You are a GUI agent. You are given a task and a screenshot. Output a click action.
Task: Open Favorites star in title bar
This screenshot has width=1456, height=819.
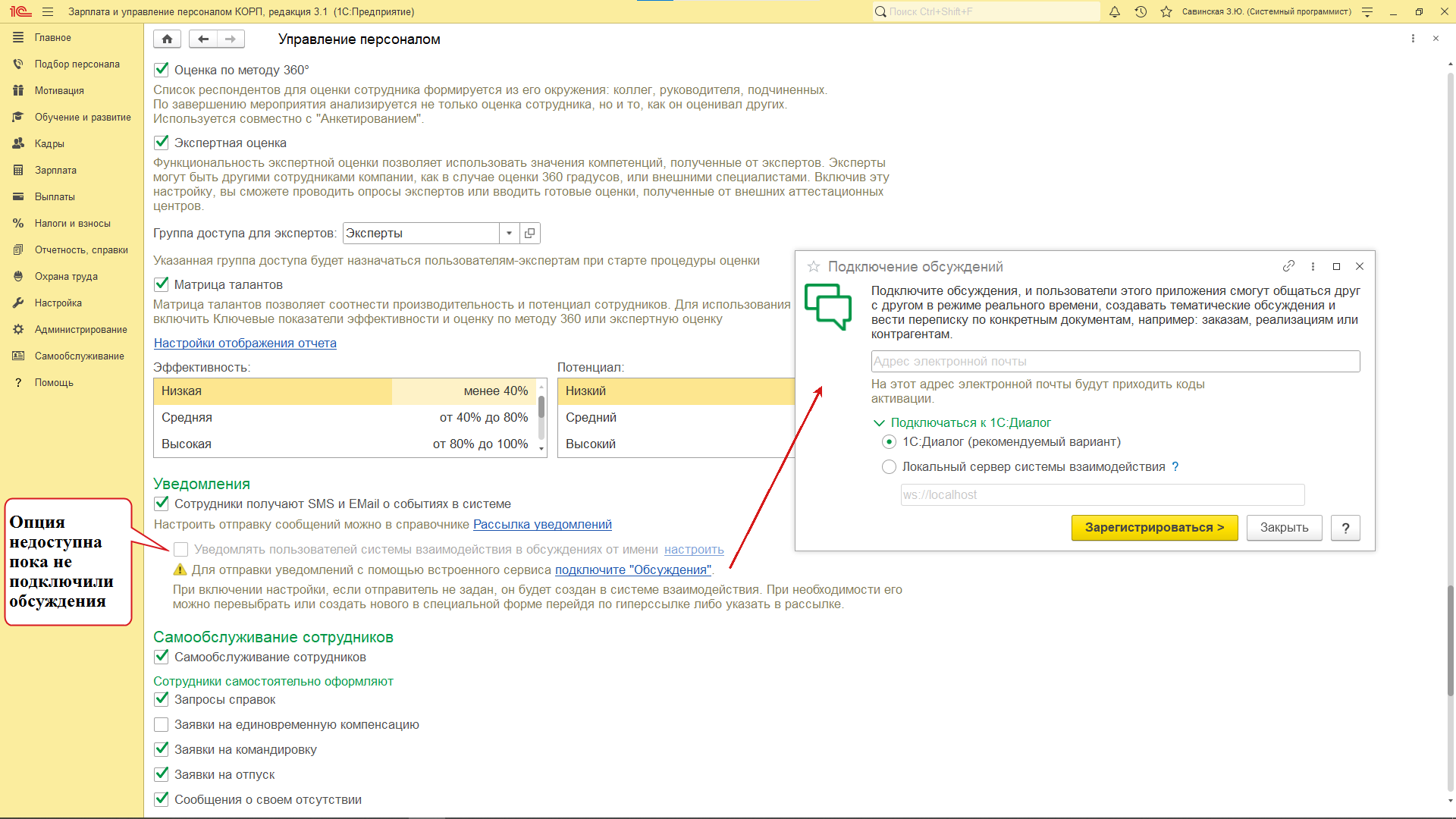coord(1166,12)
